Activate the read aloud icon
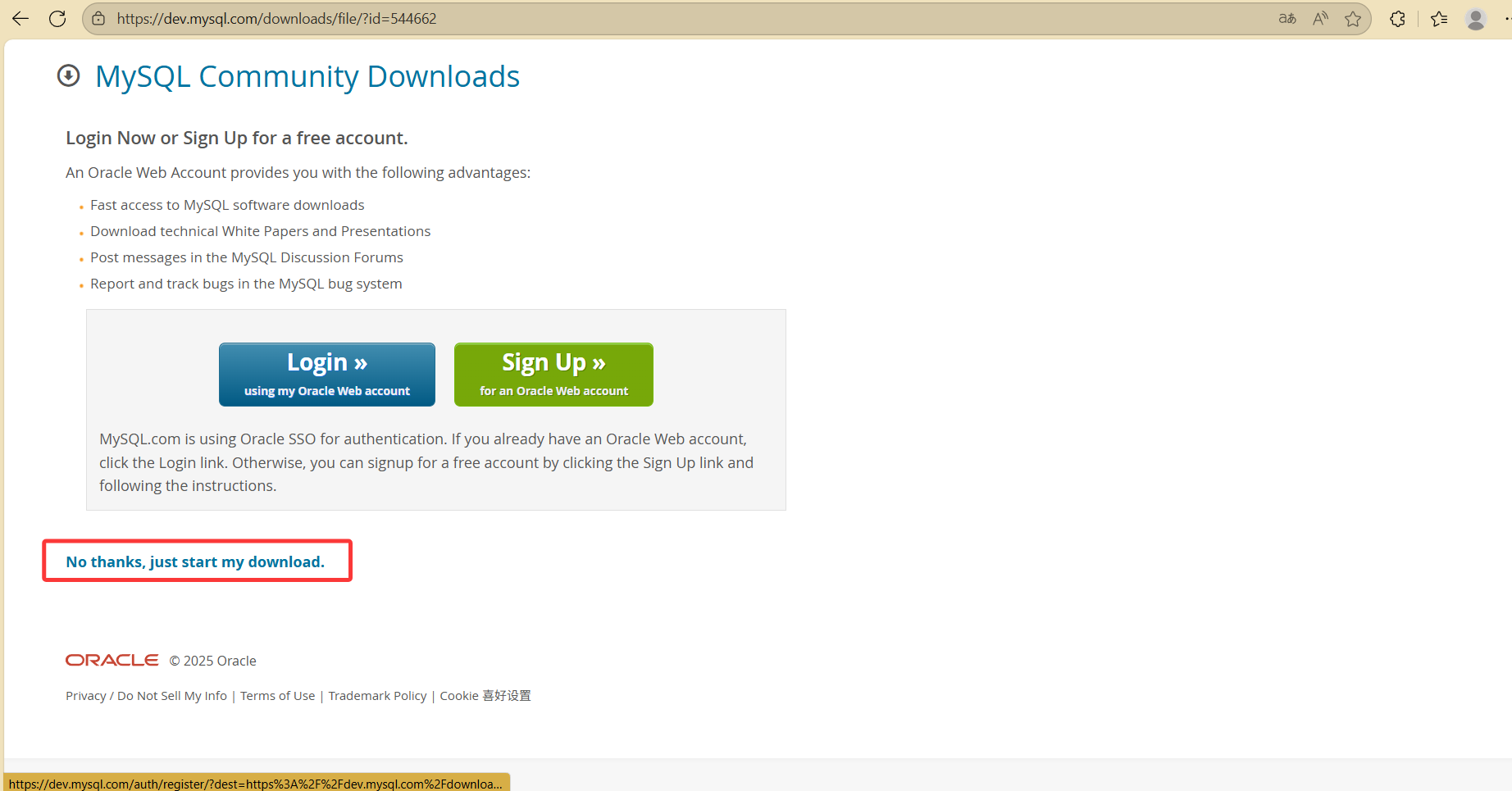 click(x=1320, y=19)
